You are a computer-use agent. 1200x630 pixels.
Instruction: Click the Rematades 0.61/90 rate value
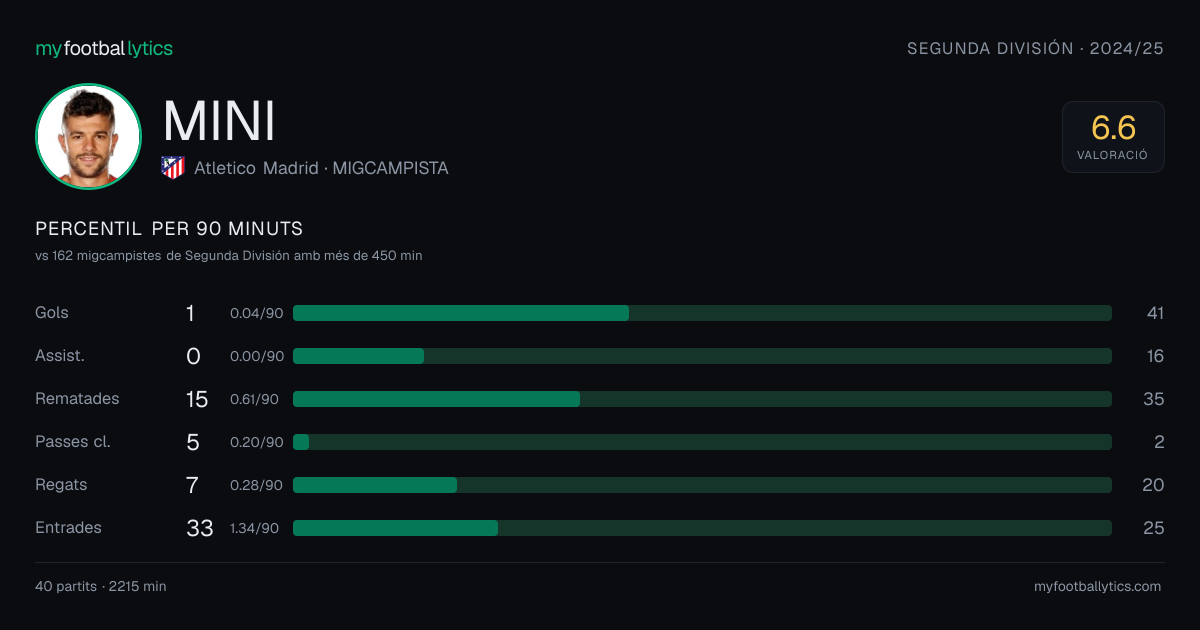[x=254, y=399]
